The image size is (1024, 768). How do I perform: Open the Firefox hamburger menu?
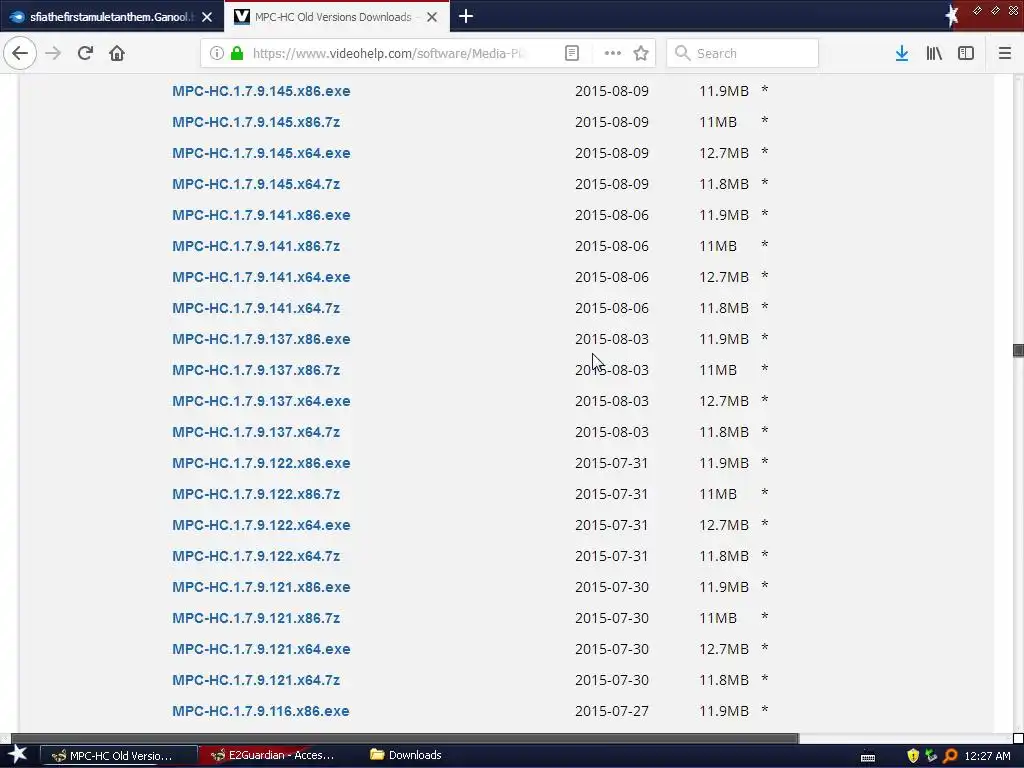click(1004, 53)
